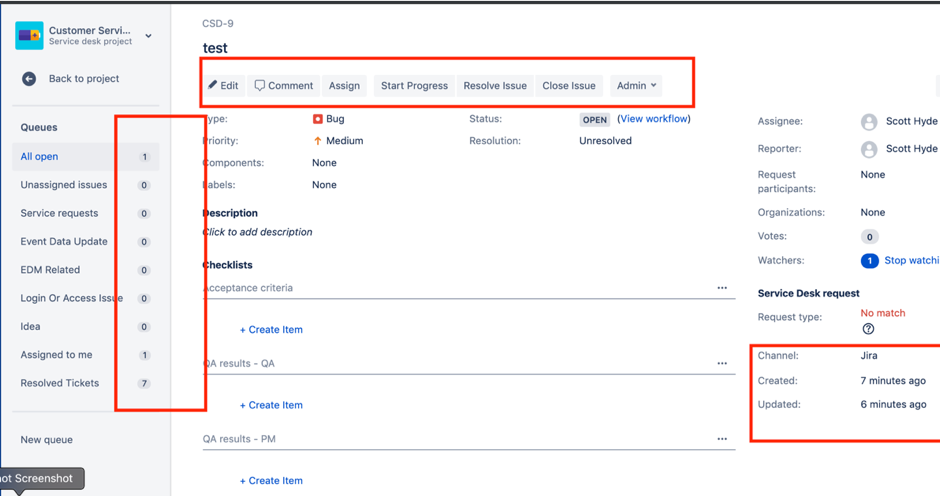The height and width of the screenshot is (496, 940).
Task: Click the Labels value None
Action: point(324,185)
